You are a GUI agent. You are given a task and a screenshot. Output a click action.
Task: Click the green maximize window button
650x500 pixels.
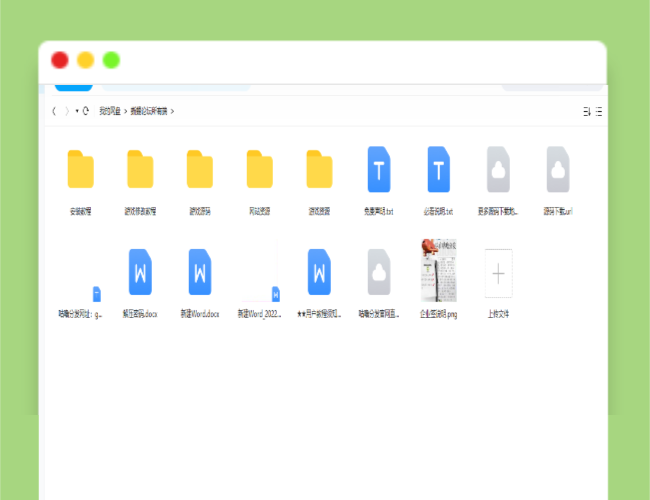(111, 60)
